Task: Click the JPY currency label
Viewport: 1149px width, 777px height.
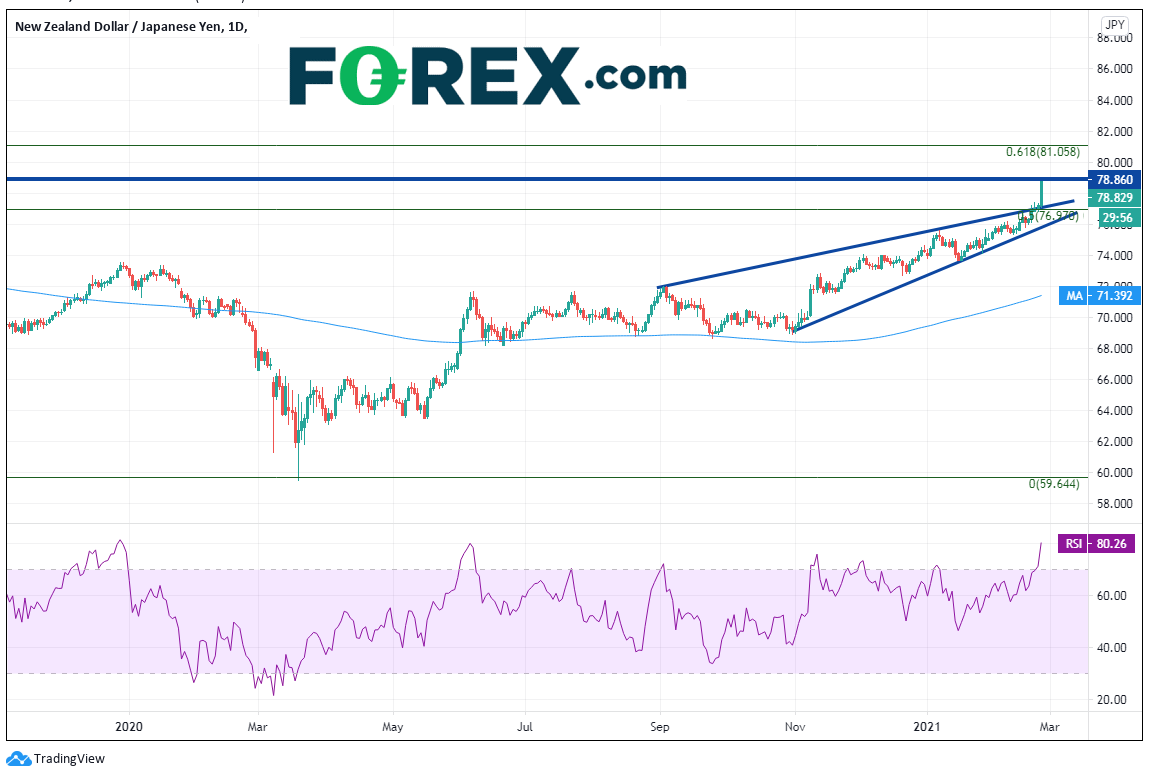Action: (x=1115, y=24)
